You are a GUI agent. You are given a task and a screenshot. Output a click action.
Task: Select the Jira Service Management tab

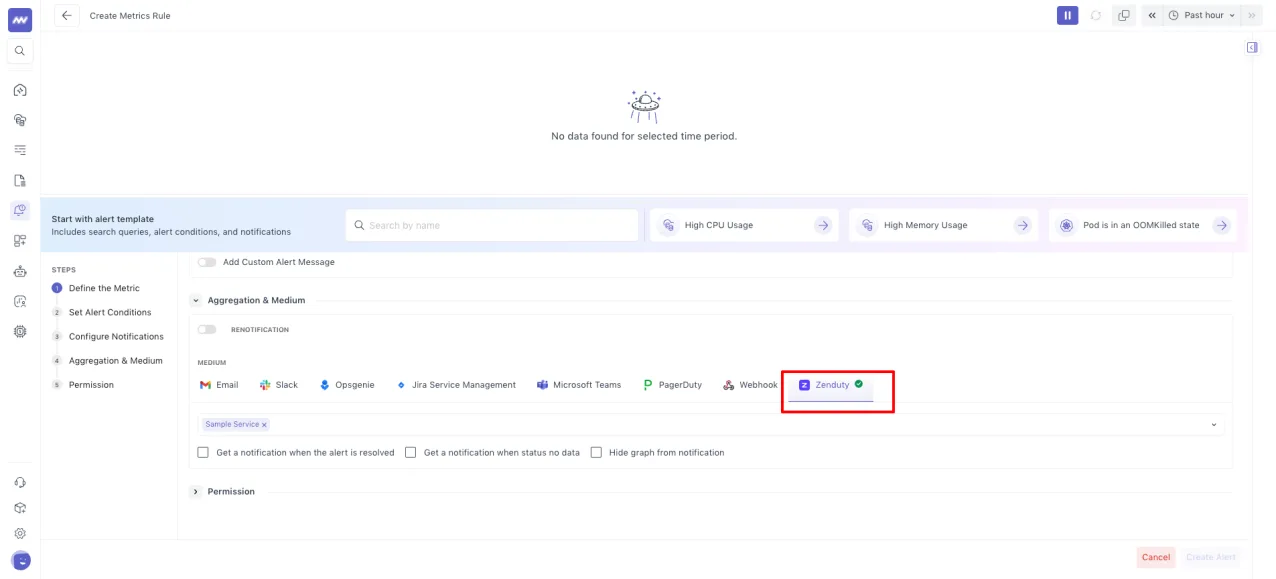tap(456, 385)
